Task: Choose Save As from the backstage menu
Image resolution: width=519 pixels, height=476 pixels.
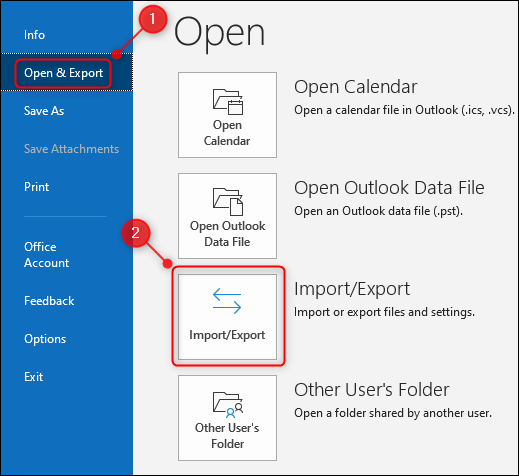Action: [44, 111]
